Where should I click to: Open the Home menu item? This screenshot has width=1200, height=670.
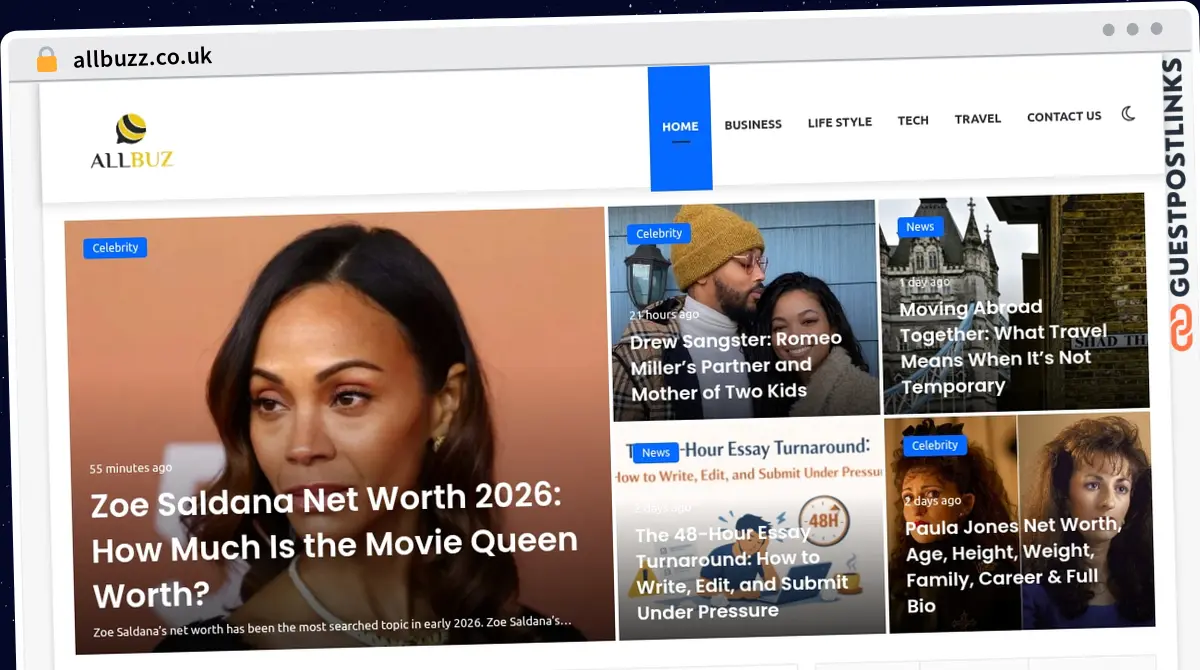[x=680, y=127]
